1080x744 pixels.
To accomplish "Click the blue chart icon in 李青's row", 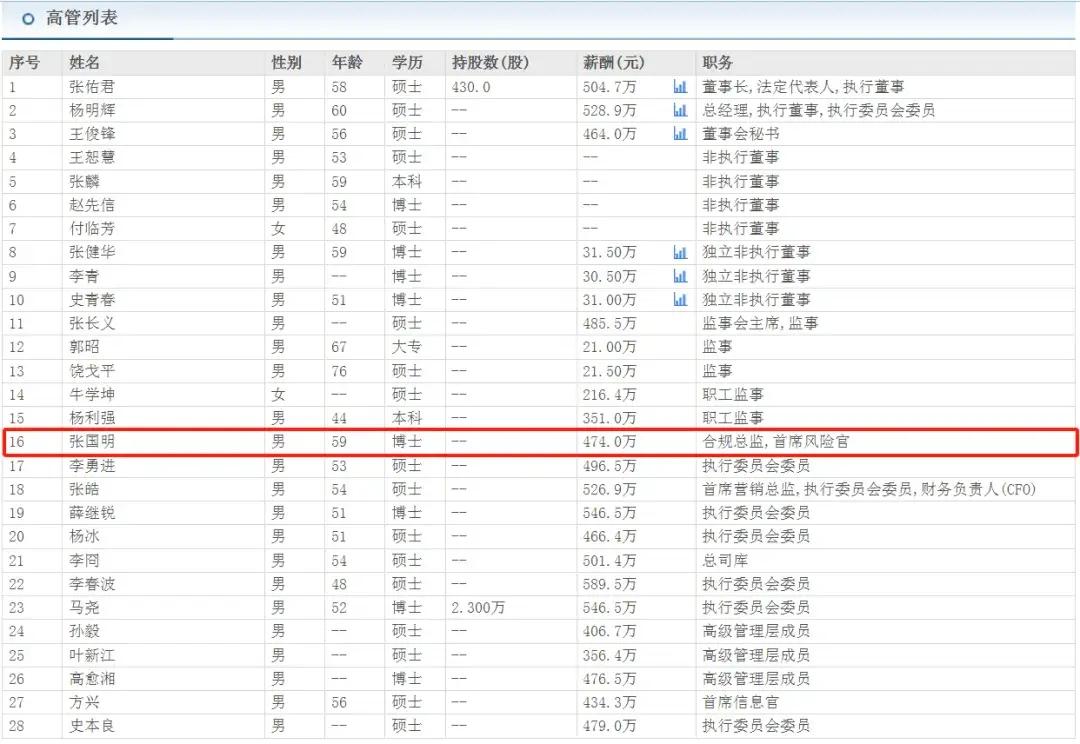I will coord(681,276).
